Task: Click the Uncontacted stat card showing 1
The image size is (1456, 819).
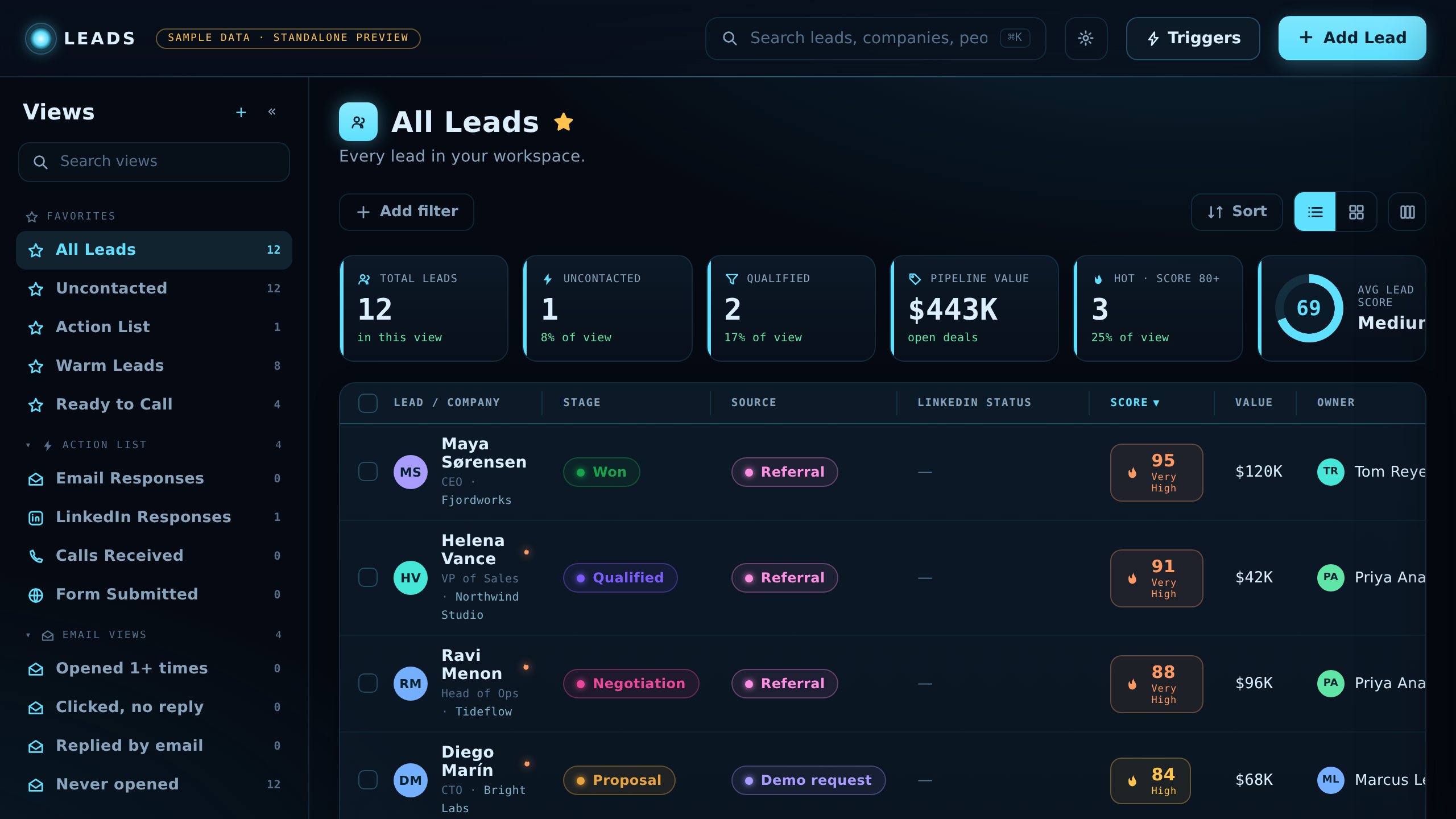Action: [x=607, y=308]
